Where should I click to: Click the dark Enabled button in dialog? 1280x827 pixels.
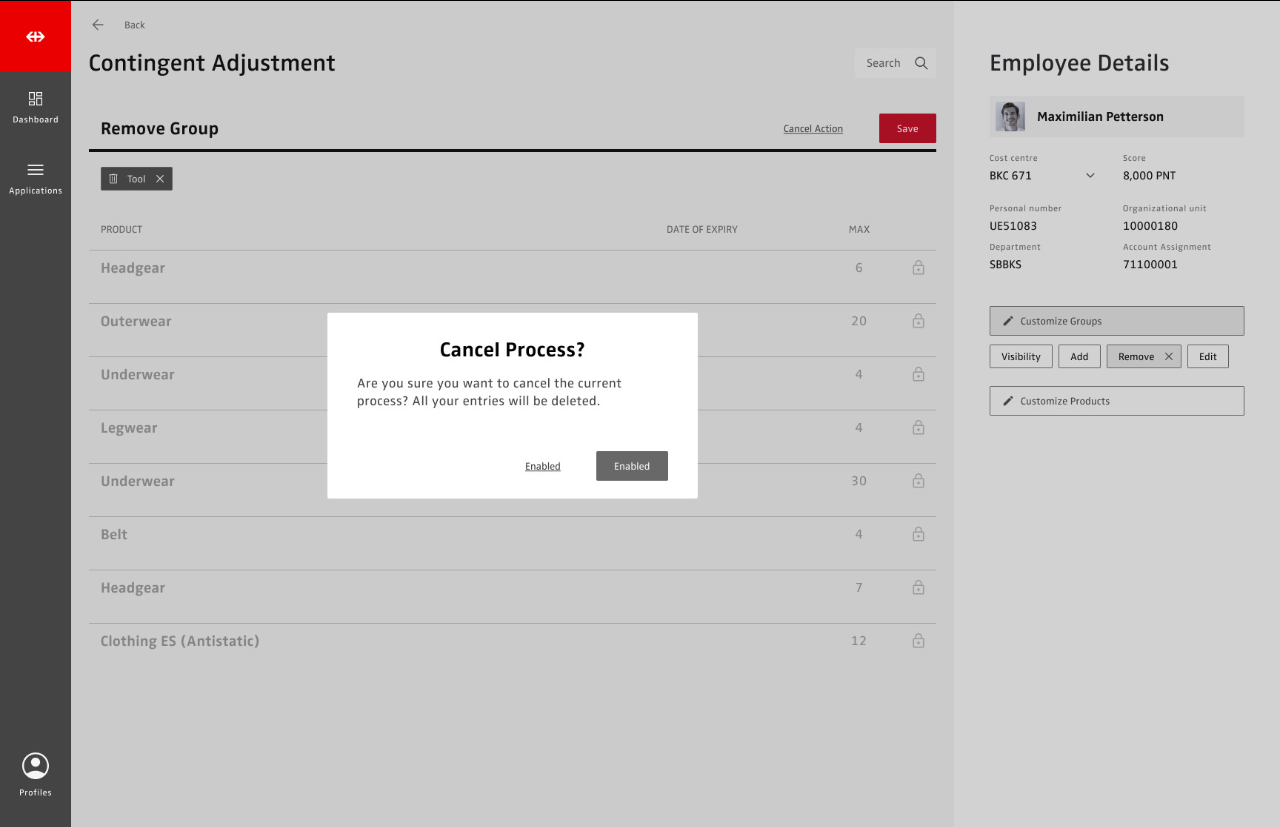(631, 466)
